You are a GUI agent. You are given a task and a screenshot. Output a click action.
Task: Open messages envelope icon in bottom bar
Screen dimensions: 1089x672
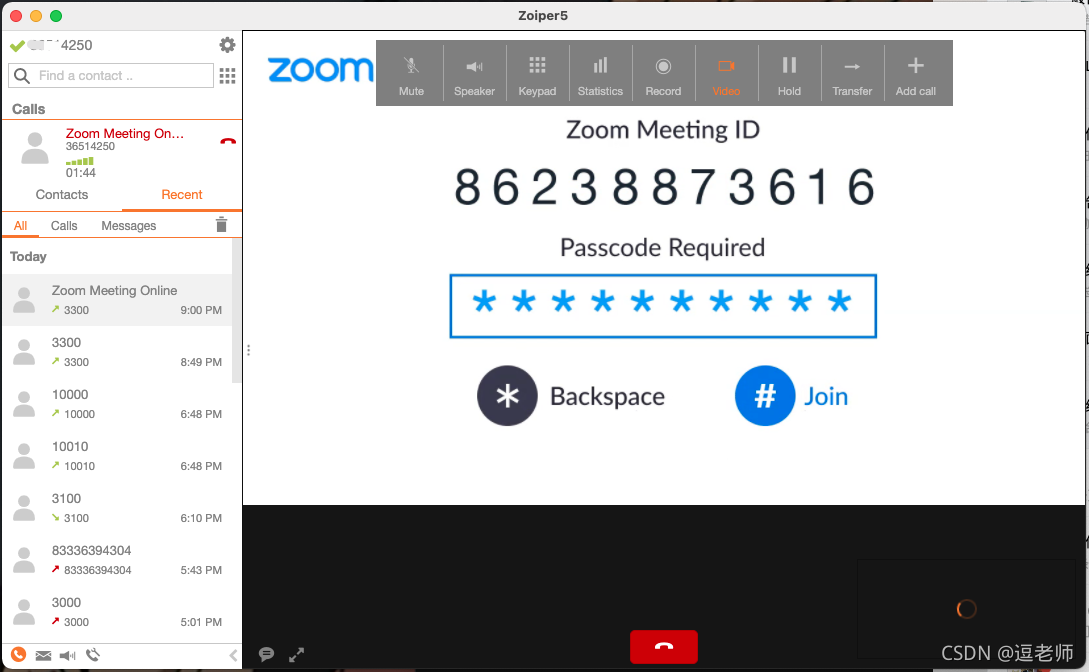[43, 655]
